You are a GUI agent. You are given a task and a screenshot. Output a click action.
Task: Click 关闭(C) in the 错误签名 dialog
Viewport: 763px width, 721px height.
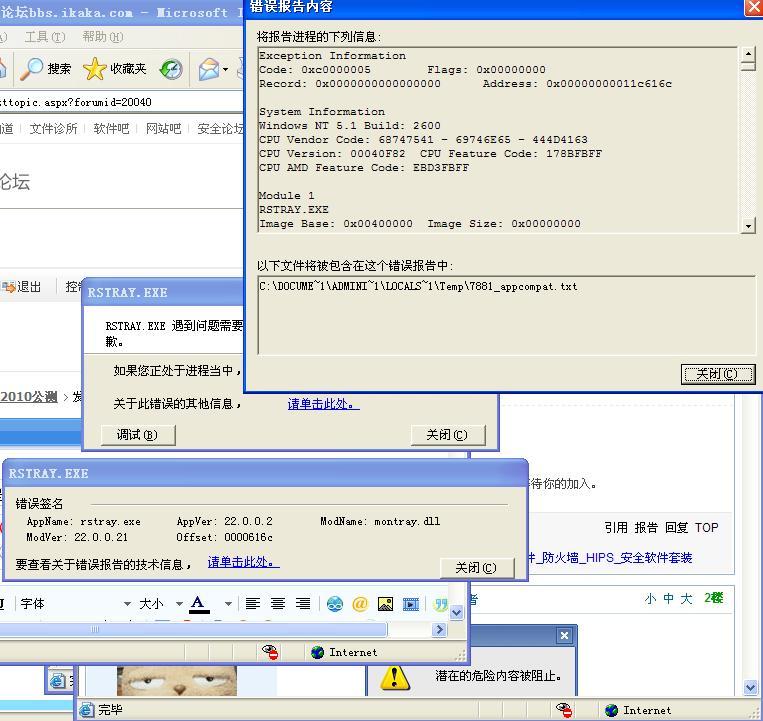click(477, 568)
